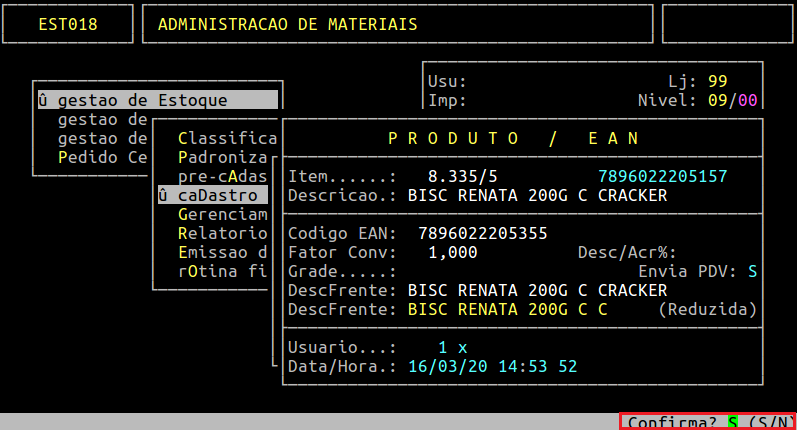This screenshot has width=797, height=430.
Task: Open the 'rOtina fi' submenu entry
Action: point(222,271)
